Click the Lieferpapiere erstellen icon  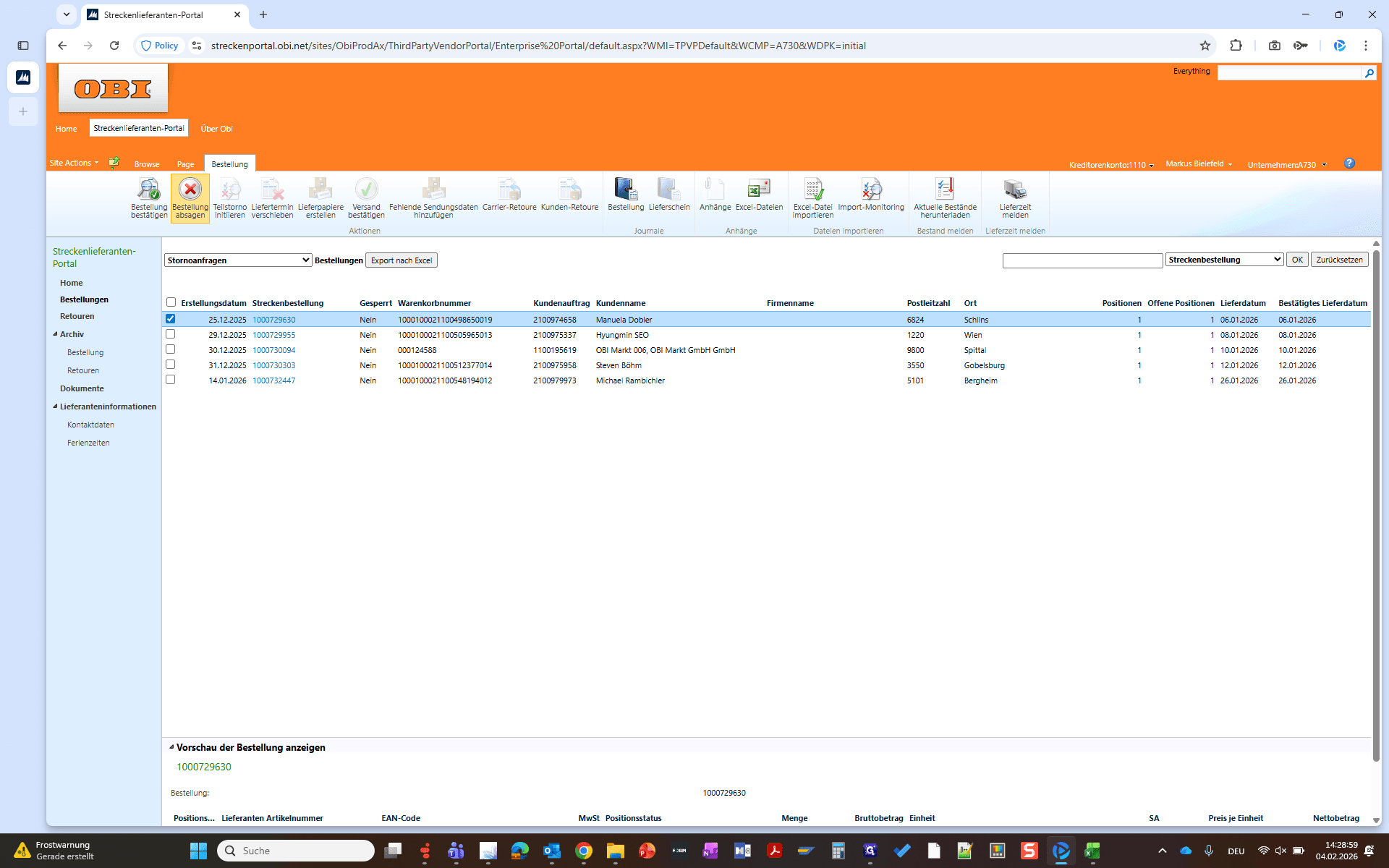[320, 197]
